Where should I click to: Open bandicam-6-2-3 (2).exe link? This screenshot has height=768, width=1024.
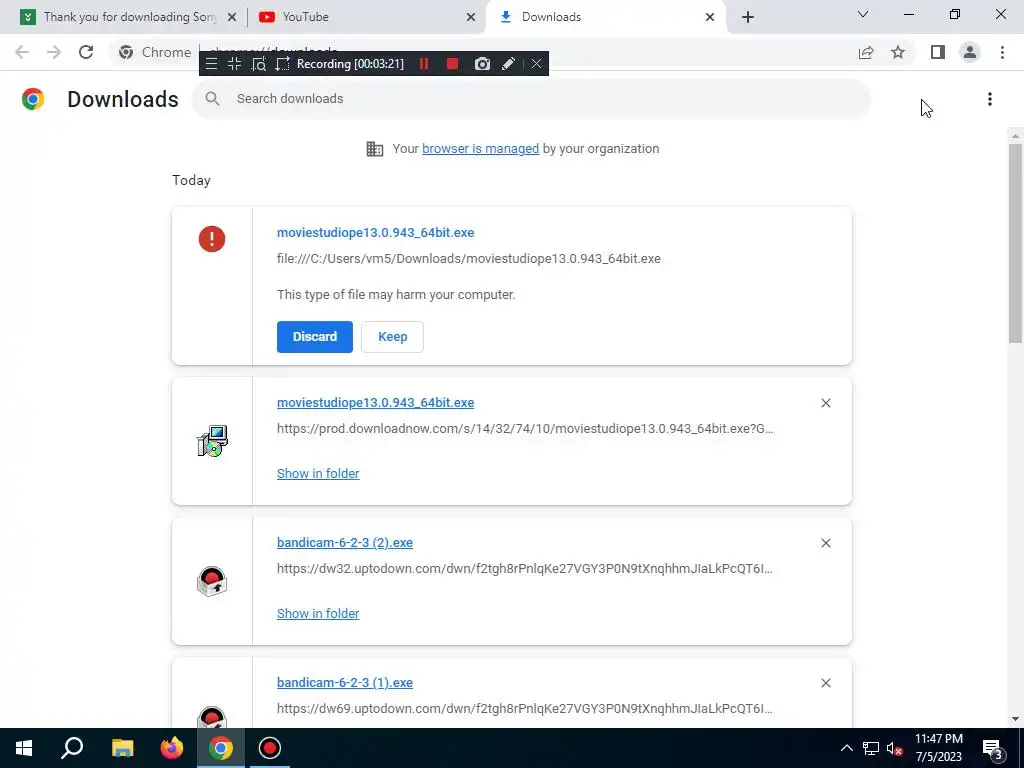tap(345, 543)
